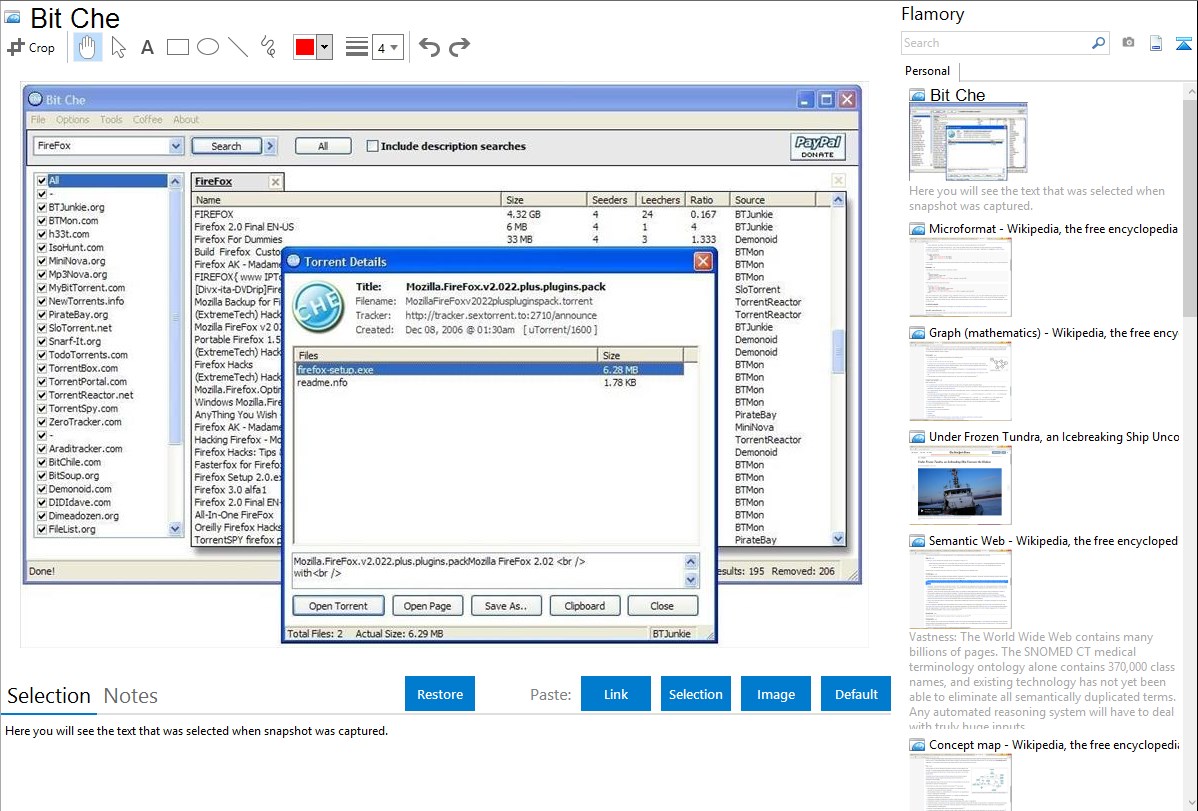The width and height of the screenshot is (1198, 811).
Task: Open the Tools menu
Action: (x=111, y=120)
